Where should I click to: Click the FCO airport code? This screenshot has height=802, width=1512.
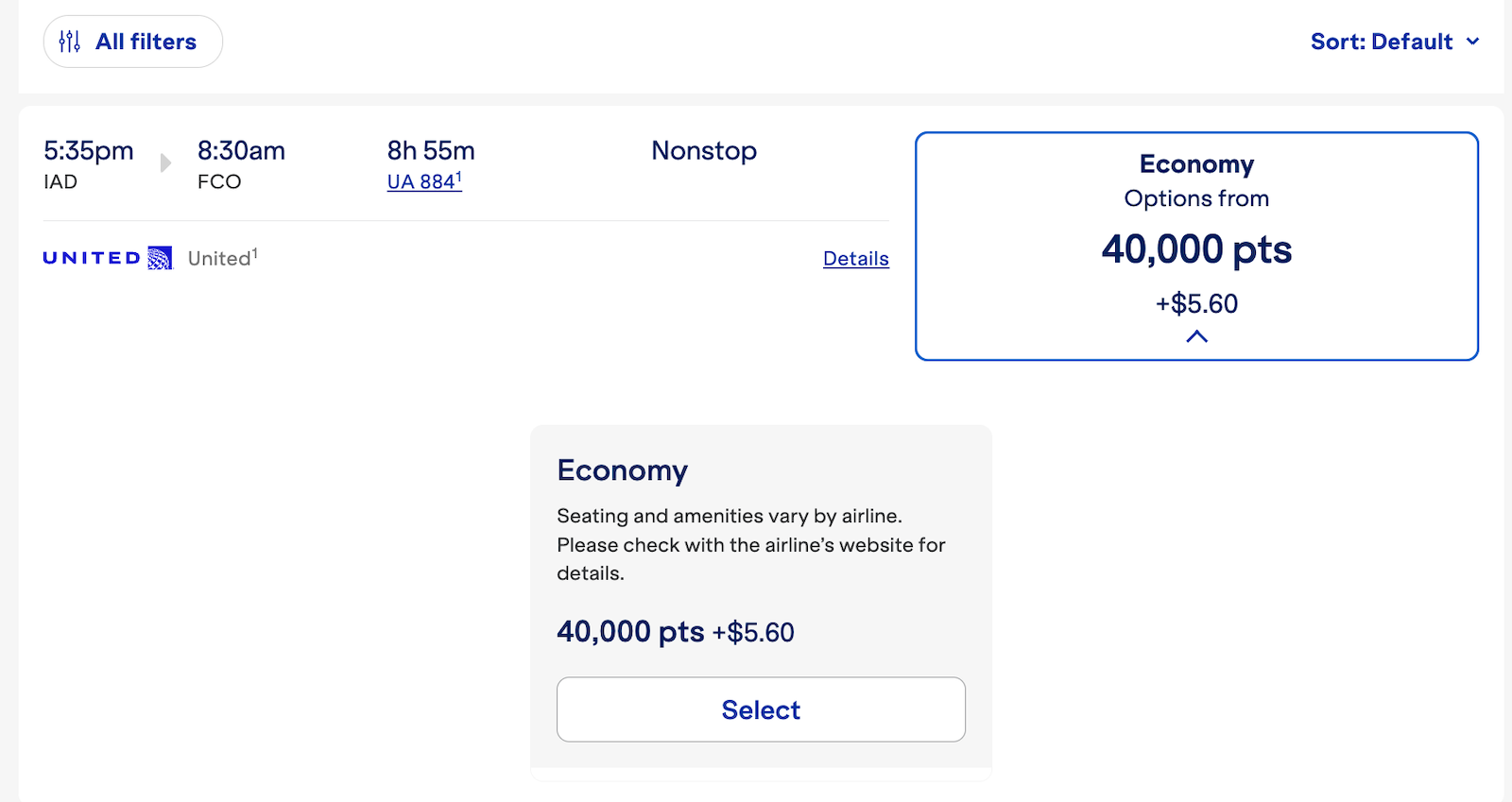click(219, 182)
